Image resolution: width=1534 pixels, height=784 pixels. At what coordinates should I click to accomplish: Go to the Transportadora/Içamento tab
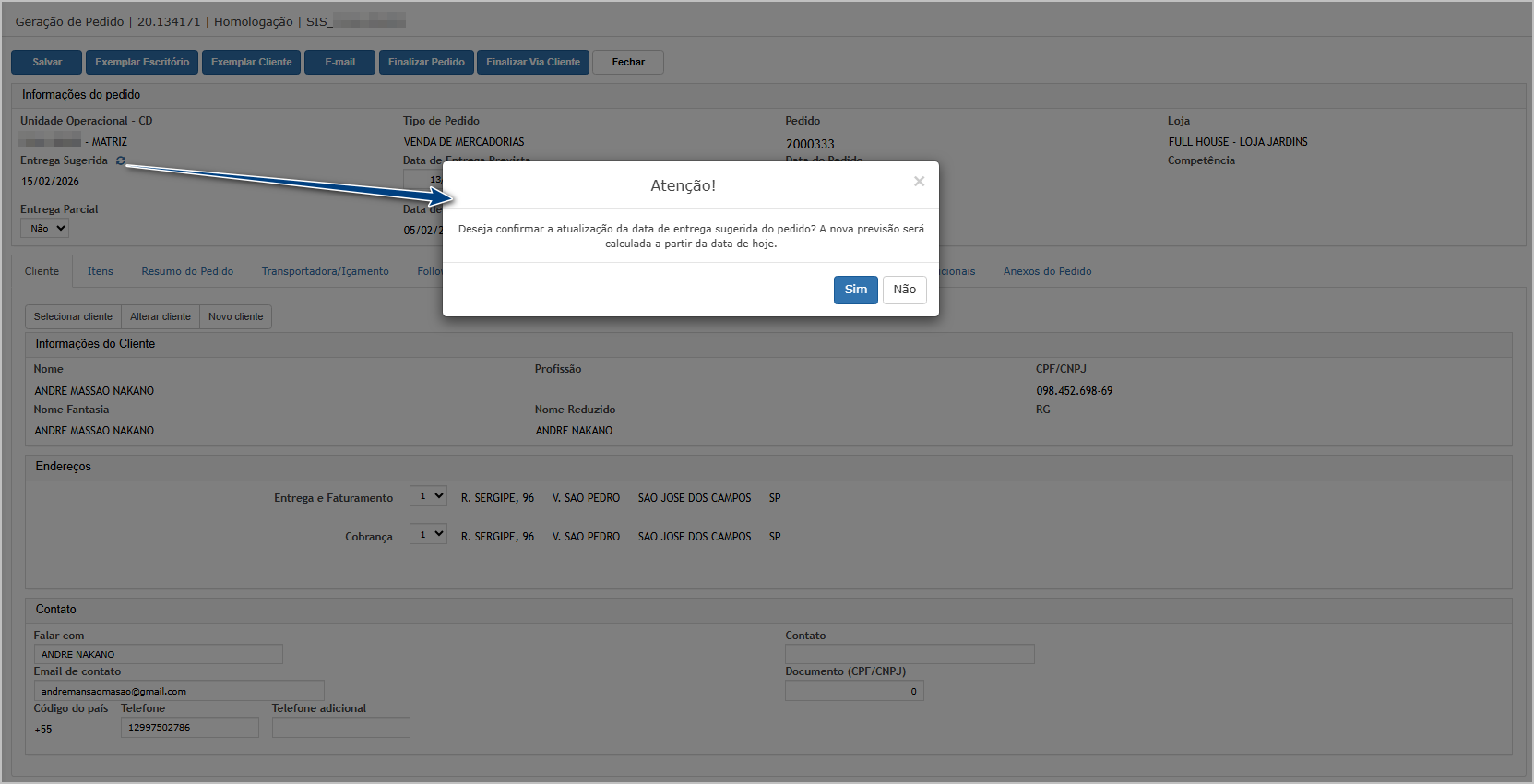pos(325,271)
